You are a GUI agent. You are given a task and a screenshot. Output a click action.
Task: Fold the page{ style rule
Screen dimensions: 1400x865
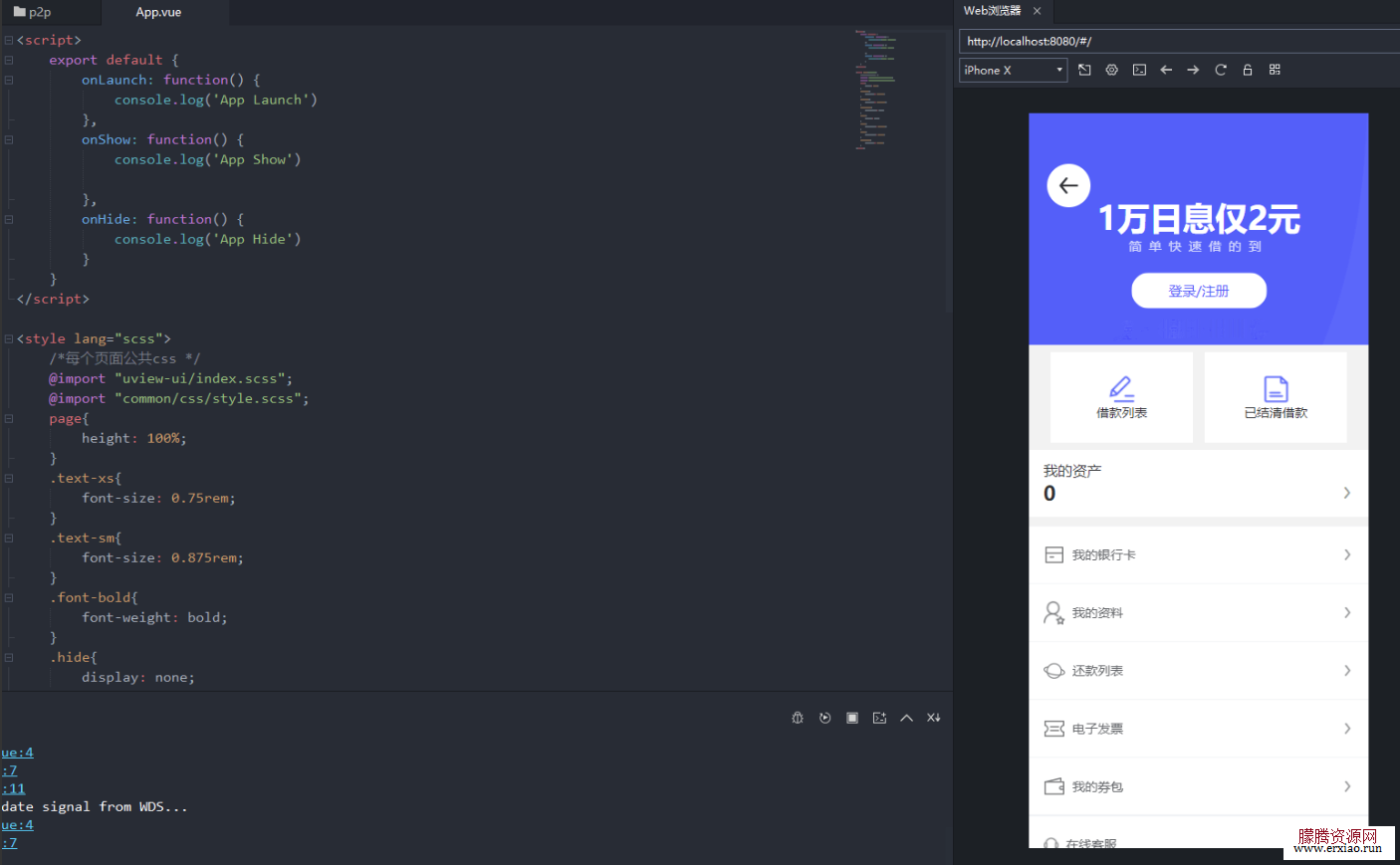tap(8, 418)
